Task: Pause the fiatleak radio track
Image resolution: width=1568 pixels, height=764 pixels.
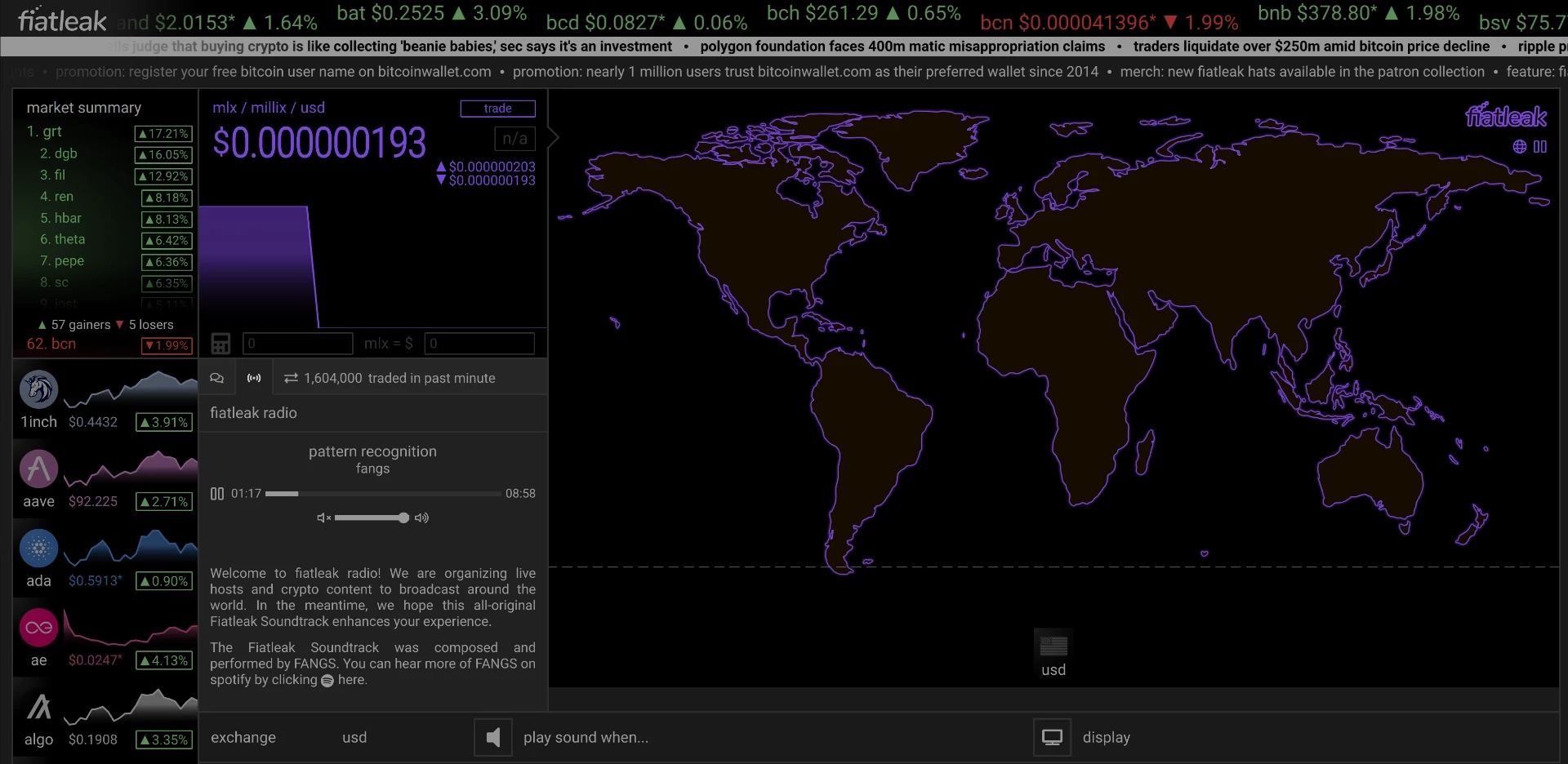Action: [217, 494]
